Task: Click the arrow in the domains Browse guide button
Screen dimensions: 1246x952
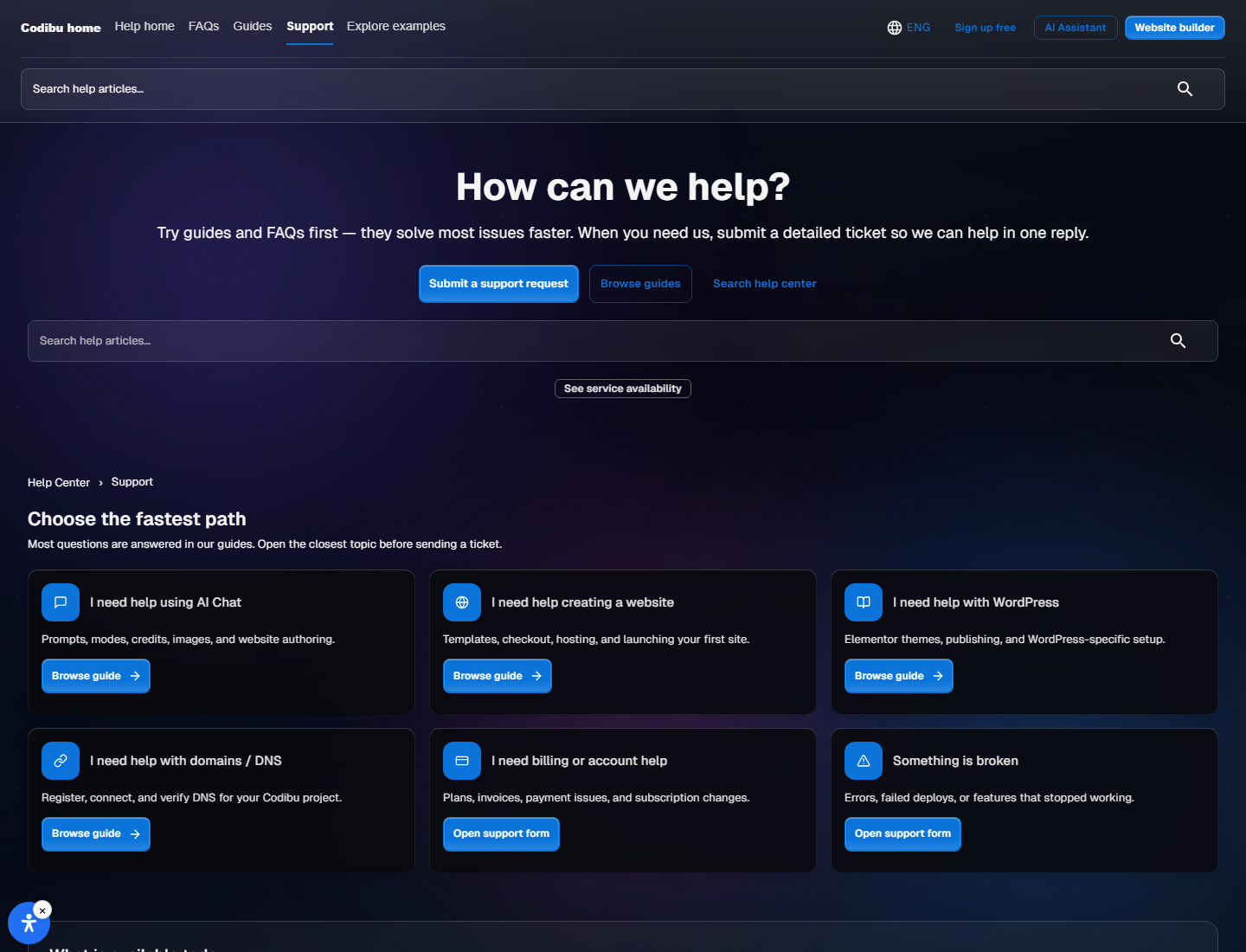Action: coord(135,834)
